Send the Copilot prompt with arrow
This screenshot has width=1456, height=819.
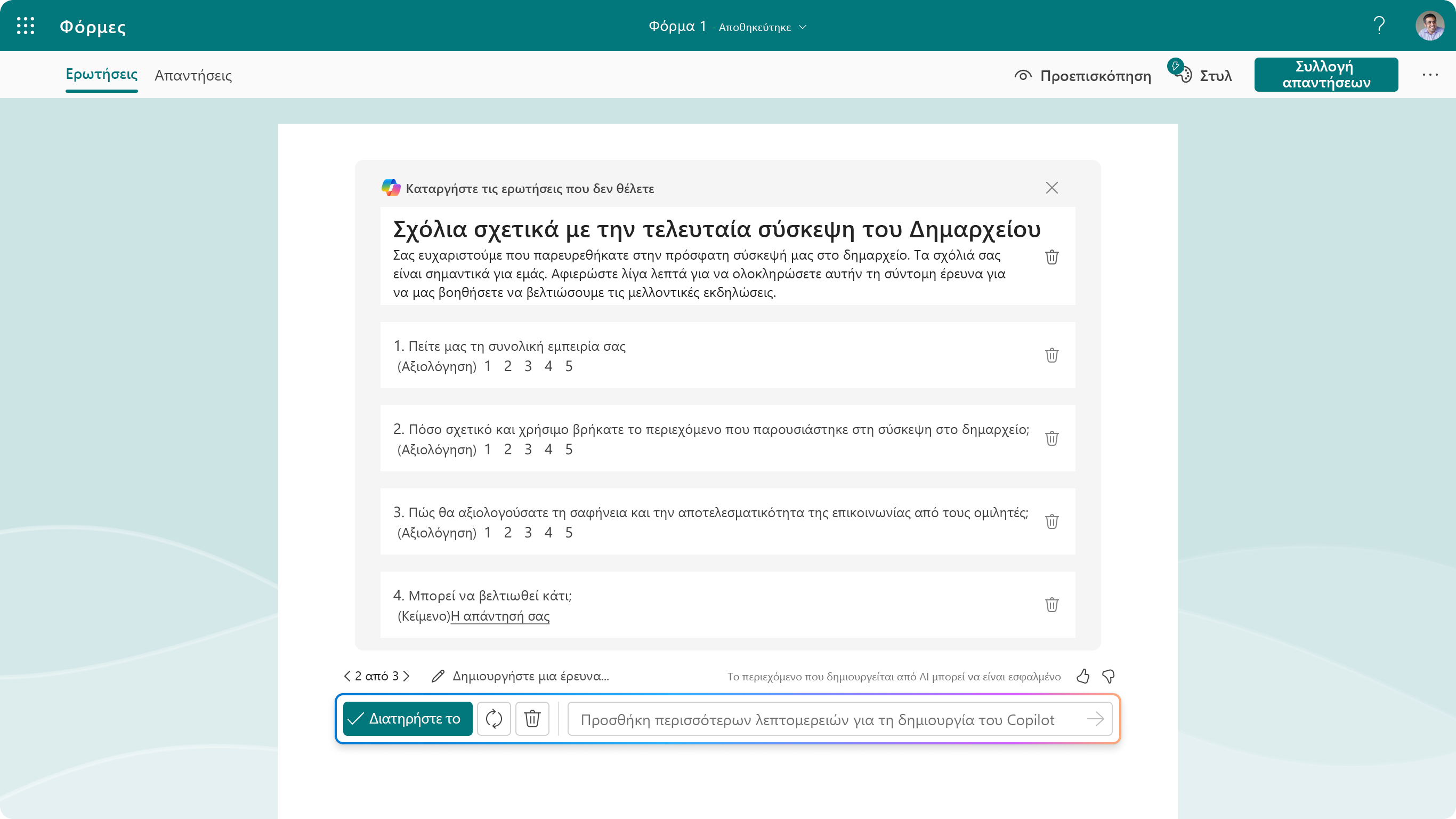1095,719
